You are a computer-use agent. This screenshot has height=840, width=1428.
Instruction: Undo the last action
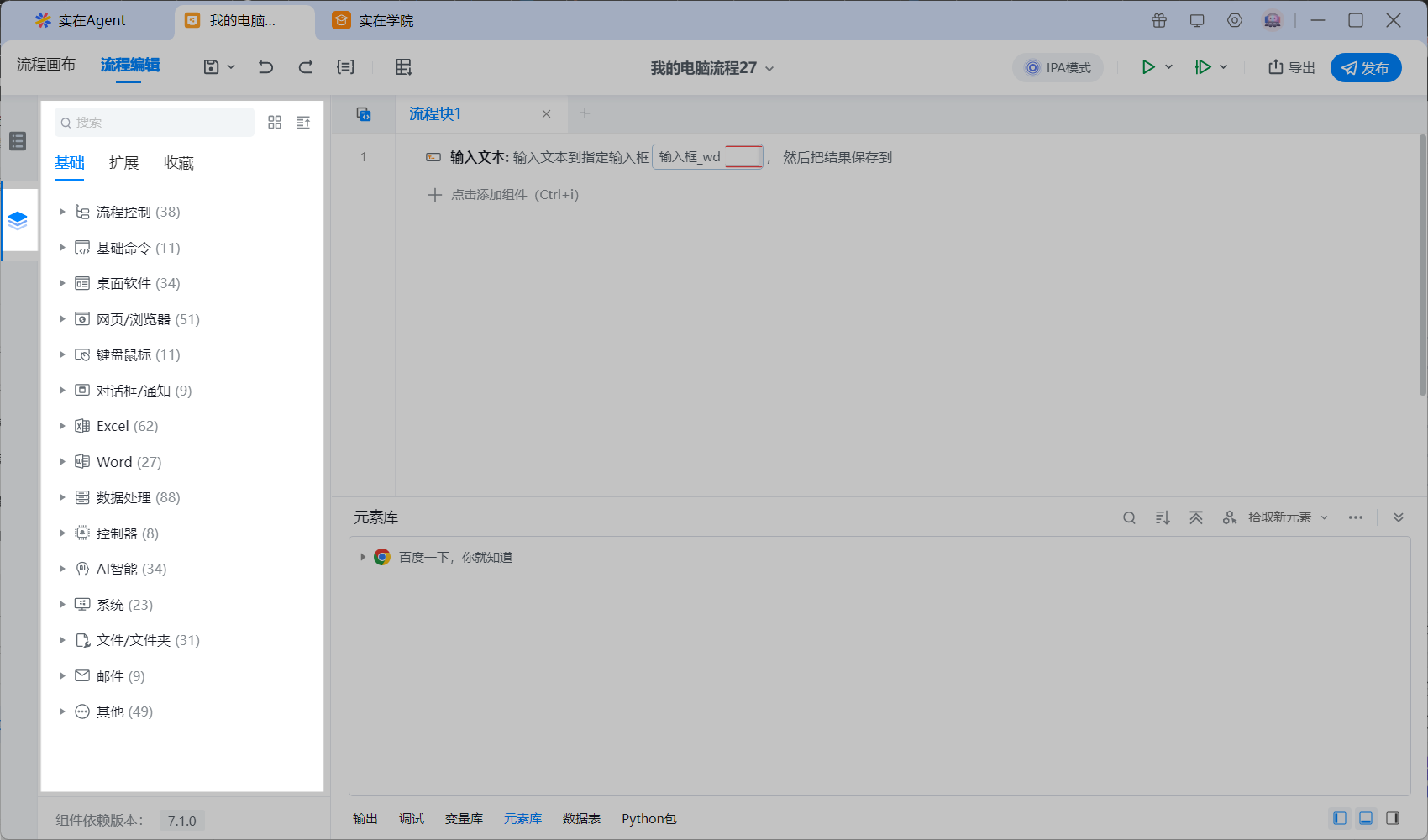[265, 67]
